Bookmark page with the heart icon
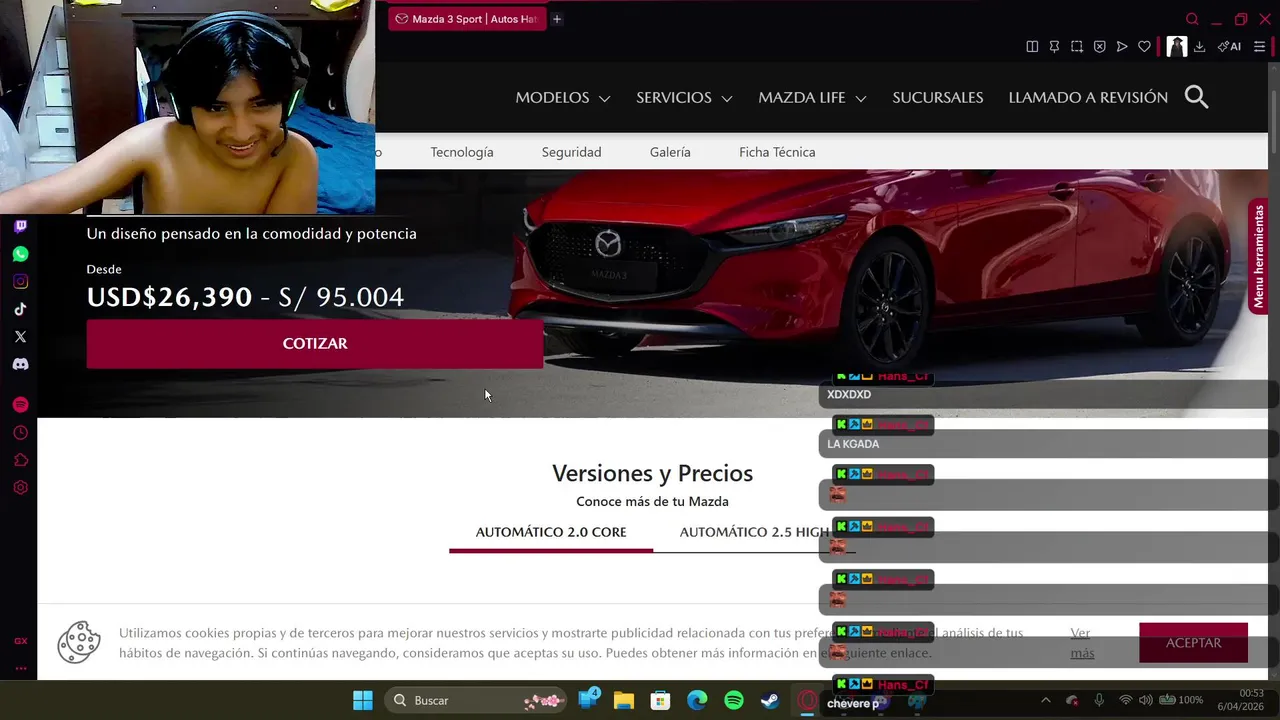Viewport: 1280px width, 720px height. click(x=1144, y=46)
